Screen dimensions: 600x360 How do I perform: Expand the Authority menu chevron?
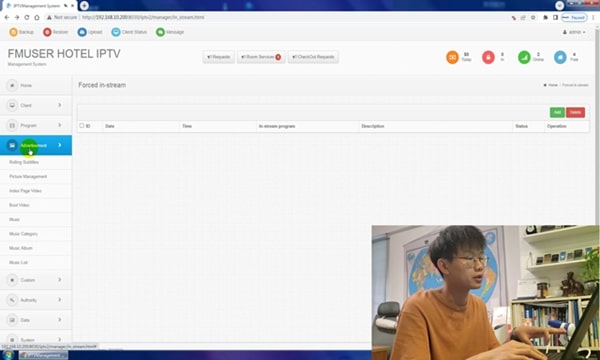coord(60,300)
